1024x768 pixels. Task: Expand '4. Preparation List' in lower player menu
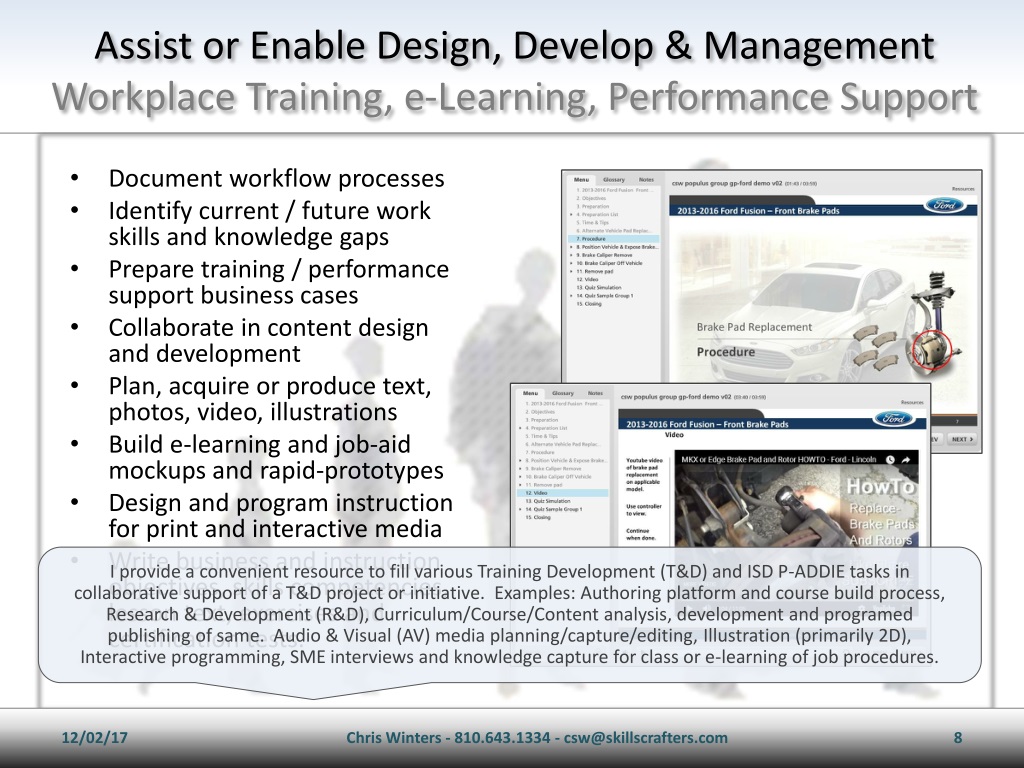[x=520, y=428]
